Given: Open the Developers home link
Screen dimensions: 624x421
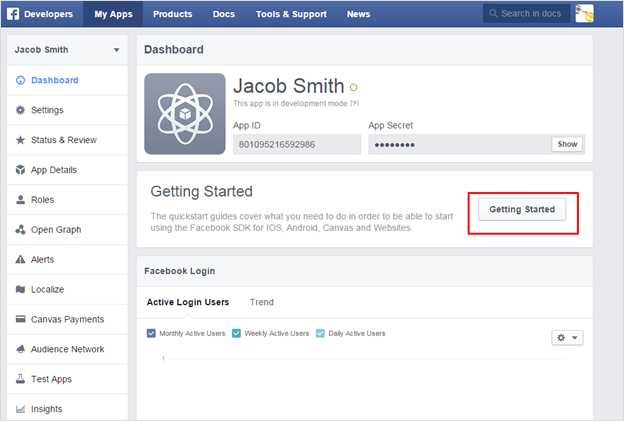Looking at the screenshot, I should point(48,14).
